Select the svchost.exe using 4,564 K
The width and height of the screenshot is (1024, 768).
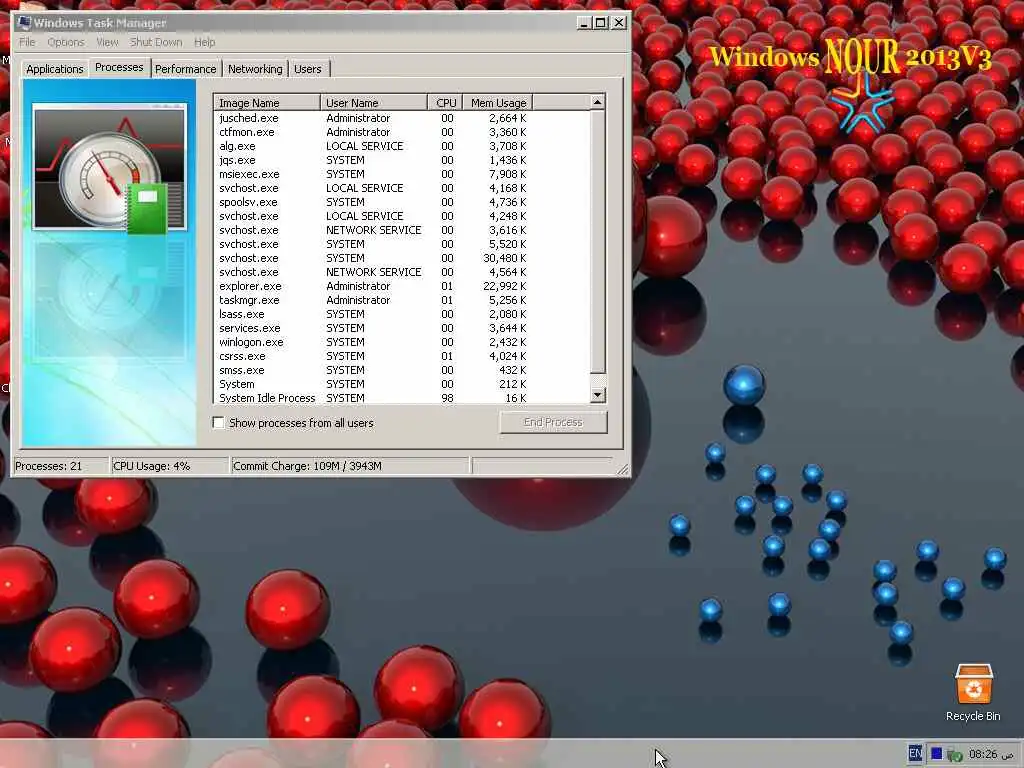(x=402, y=272)
